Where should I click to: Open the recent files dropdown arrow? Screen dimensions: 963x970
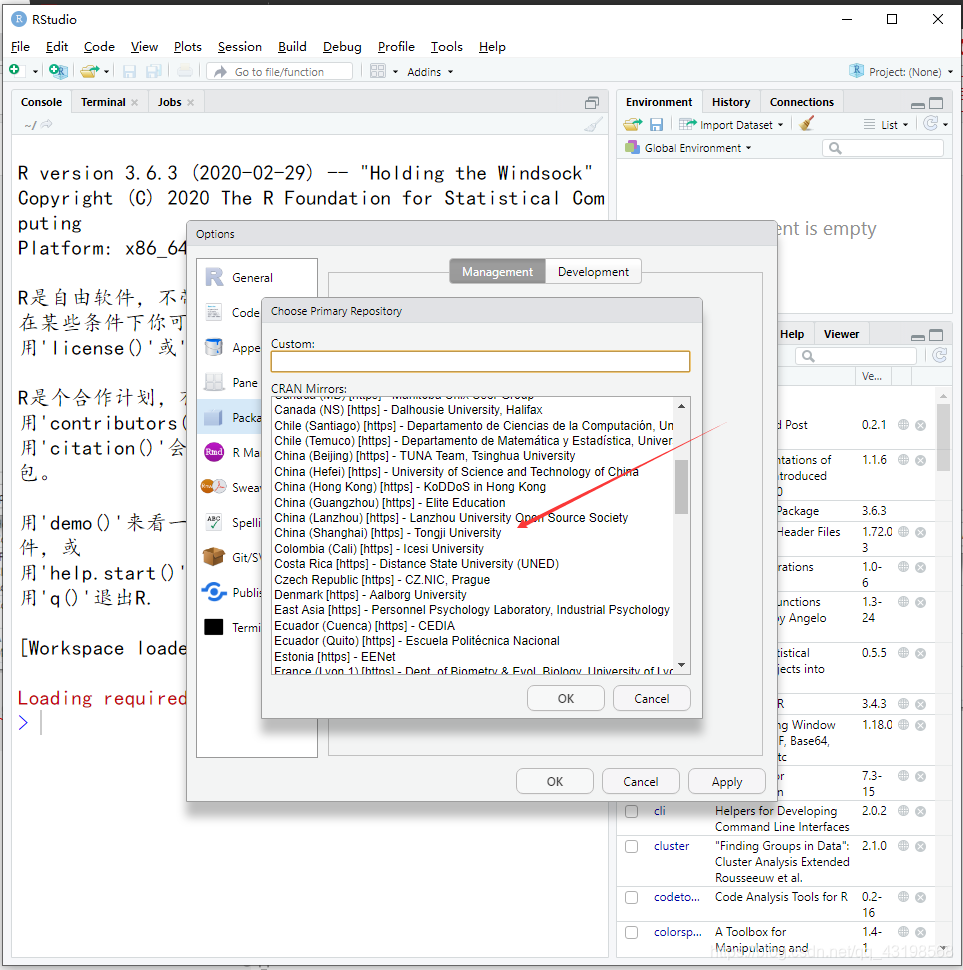[106, 72]
